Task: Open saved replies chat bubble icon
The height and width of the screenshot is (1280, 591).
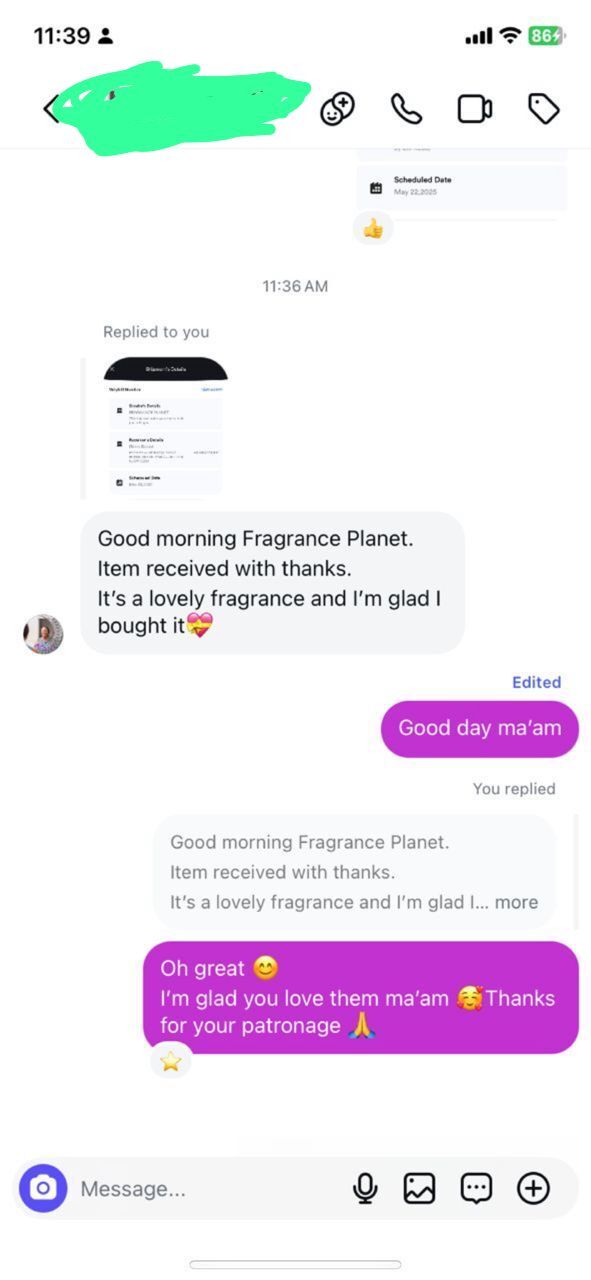Action: (x=476, y=1188)
